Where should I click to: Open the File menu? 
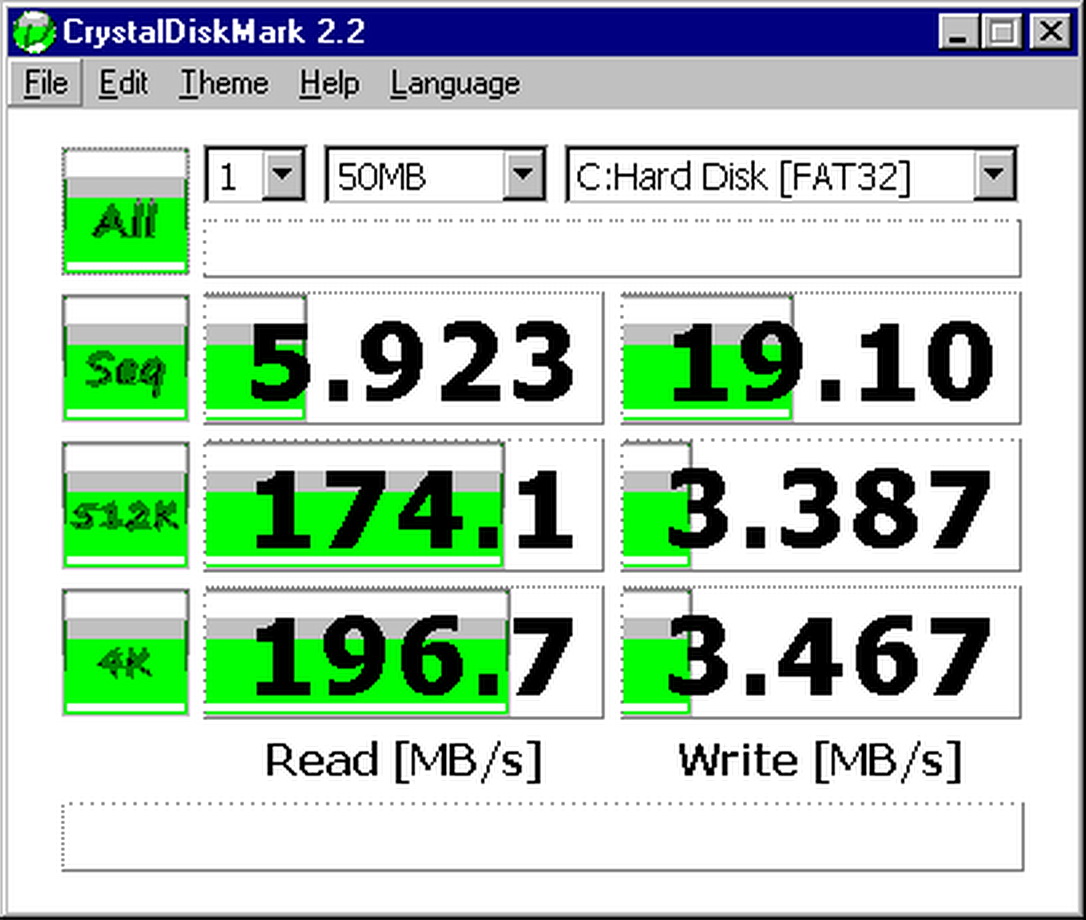coord(46,83)
